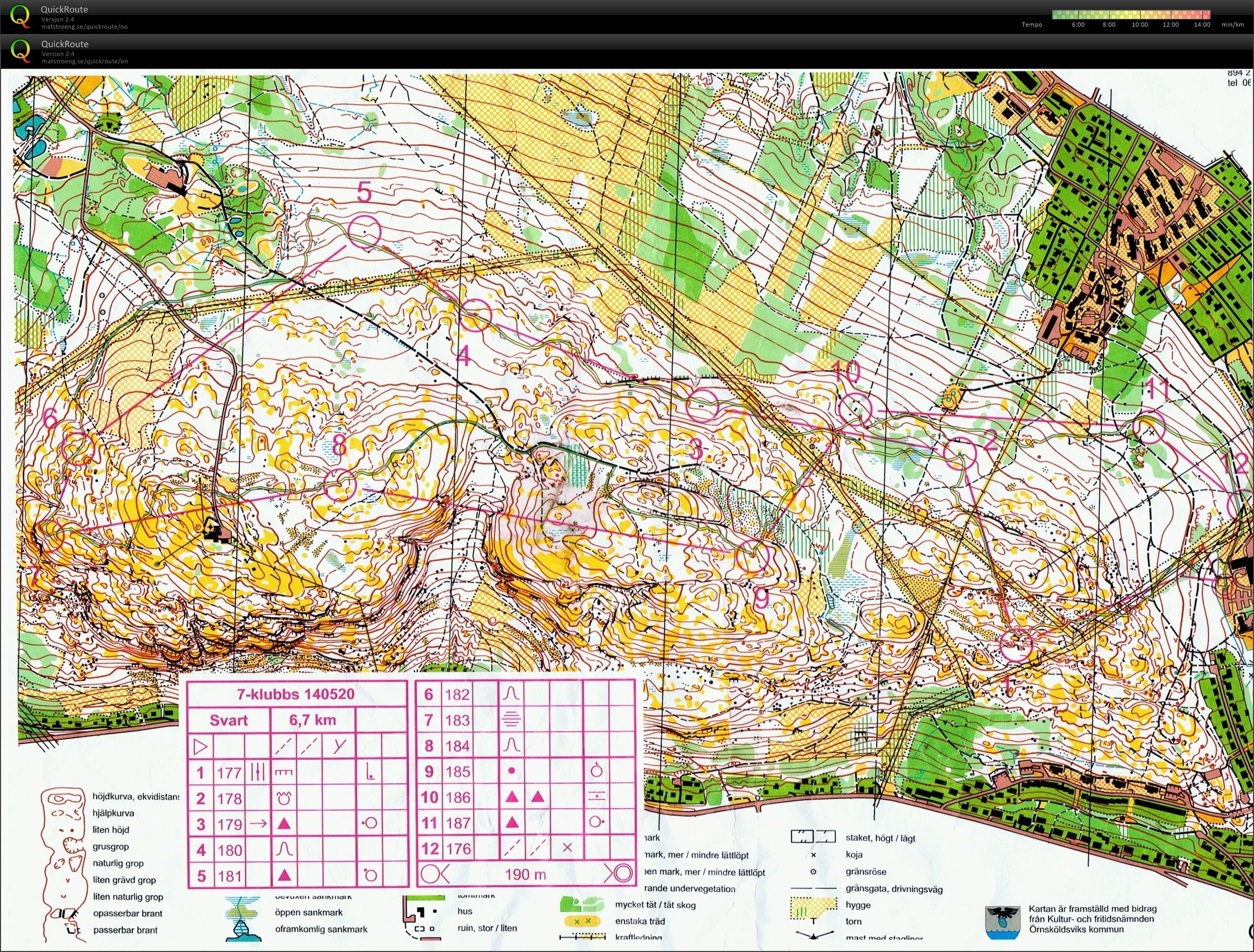1254x952 pixels.
Task: Click the 'grusgrop' legend text
Action: coord(111,846)
